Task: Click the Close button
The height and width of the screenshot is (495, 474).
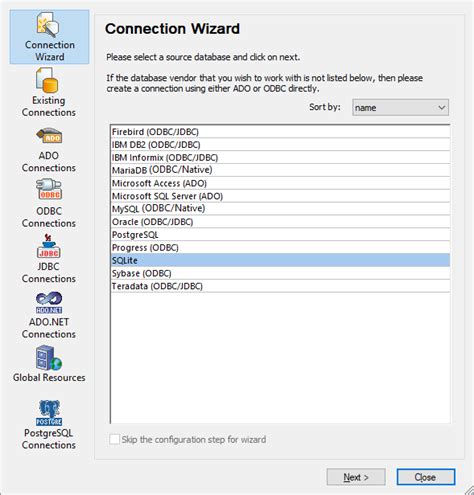Action: tap(426, 477)
